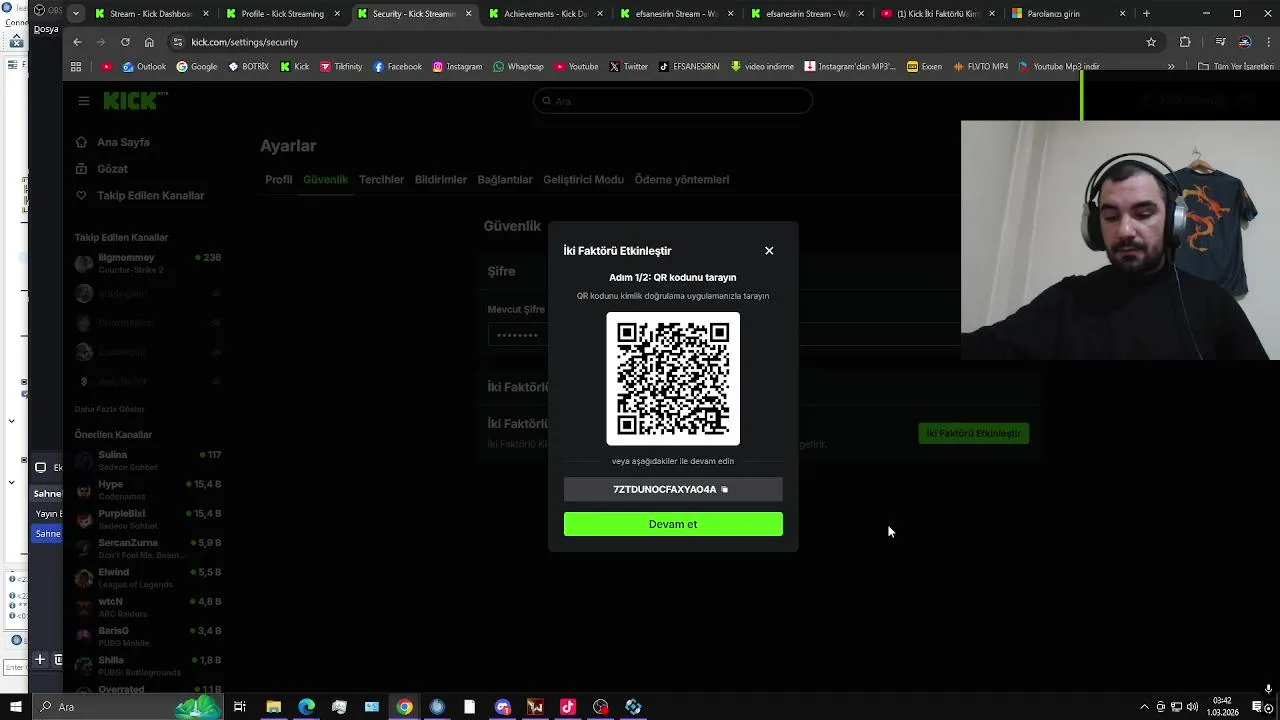Open the Bağlantılar settings tab

click(505, 180)
